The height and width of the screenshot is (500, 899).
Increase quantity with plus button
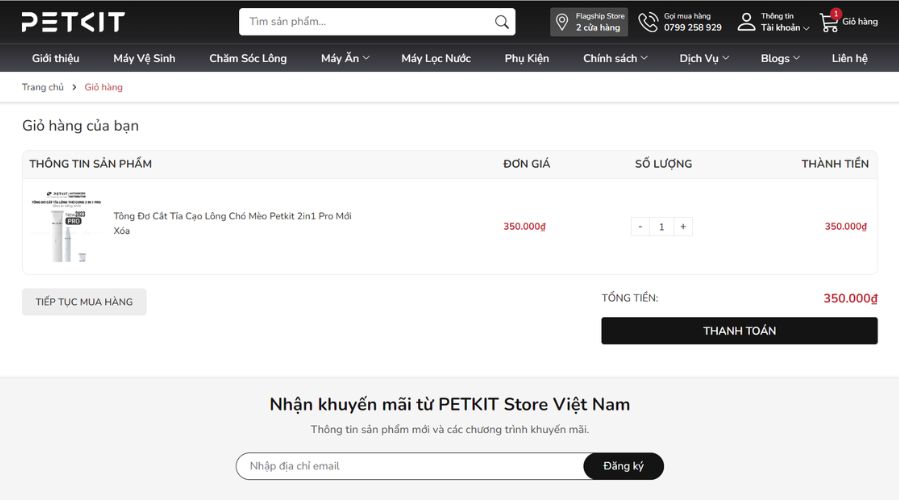tap(683, 227)
